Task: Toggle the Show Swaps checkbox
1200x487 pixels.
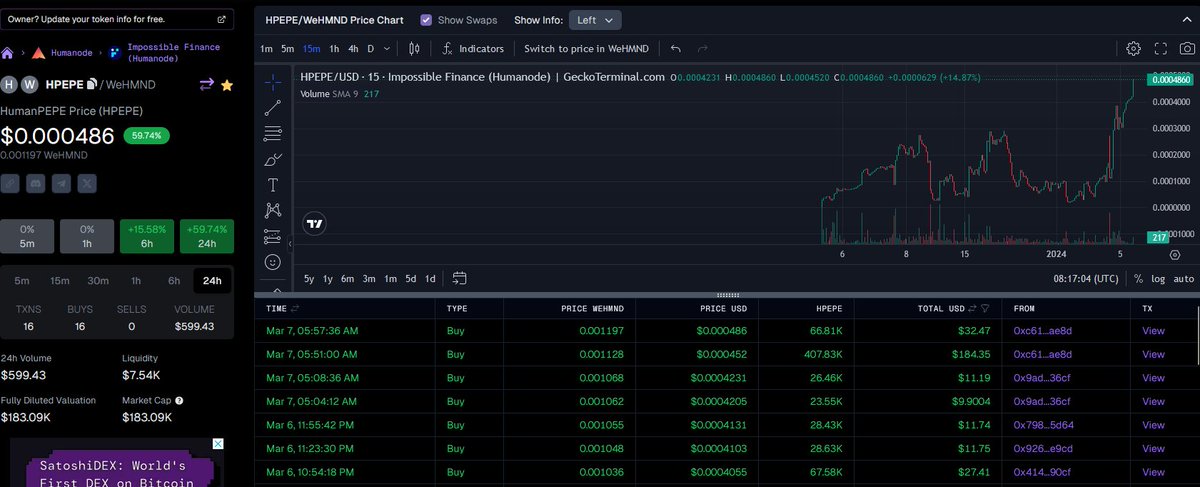Action: (x=426, y=19)
